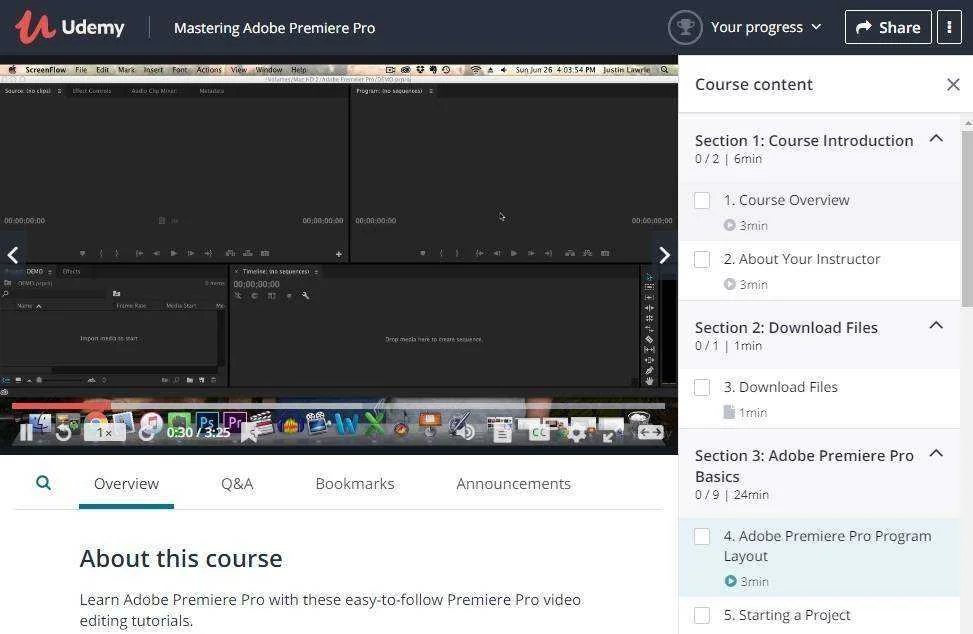973x634 pixels.
Task: Click the trophy progress icon
Action: [685, 27]
